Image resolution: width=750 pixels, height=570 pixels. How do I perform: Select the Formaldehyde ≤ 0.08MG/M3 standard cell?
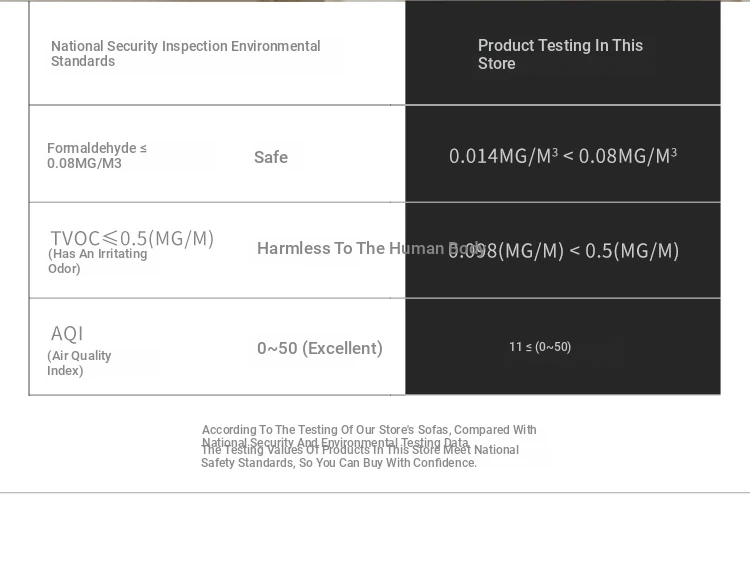click(97, 156)
